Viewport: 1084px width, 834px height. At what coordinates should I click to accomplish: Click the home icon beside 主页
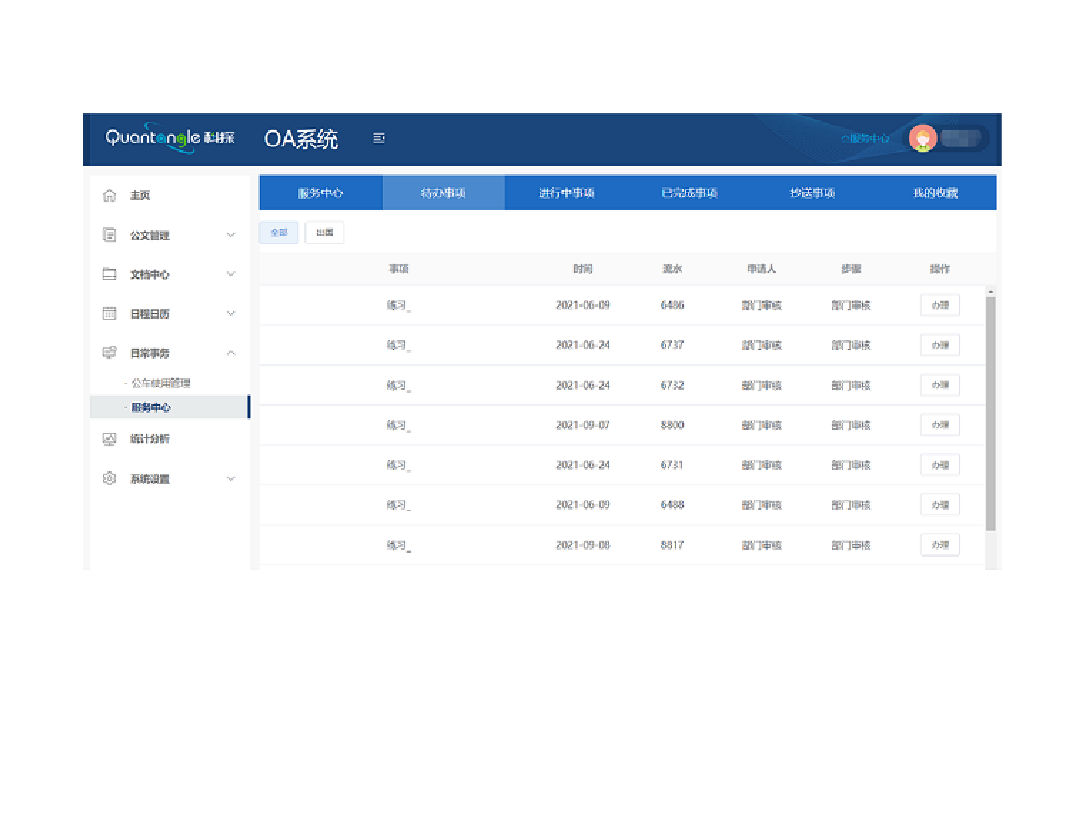click(x=109, y=196)
